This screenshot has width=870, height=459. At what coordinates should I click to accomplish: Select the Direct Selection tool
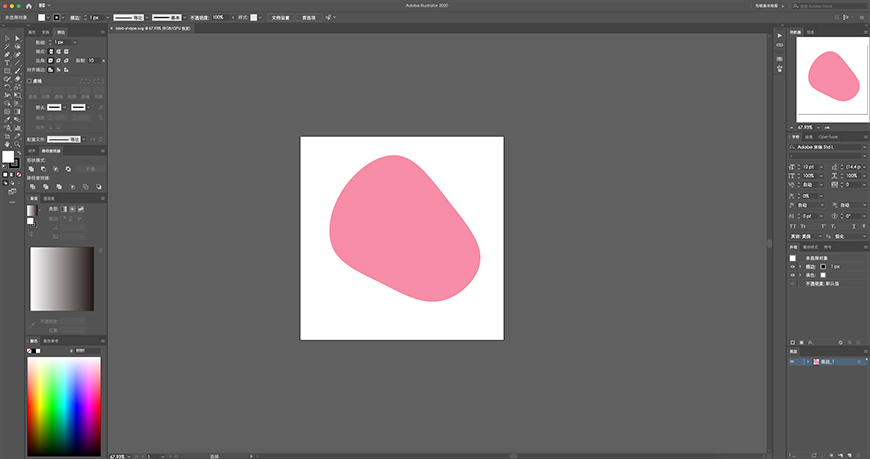[x=17, y=38]
